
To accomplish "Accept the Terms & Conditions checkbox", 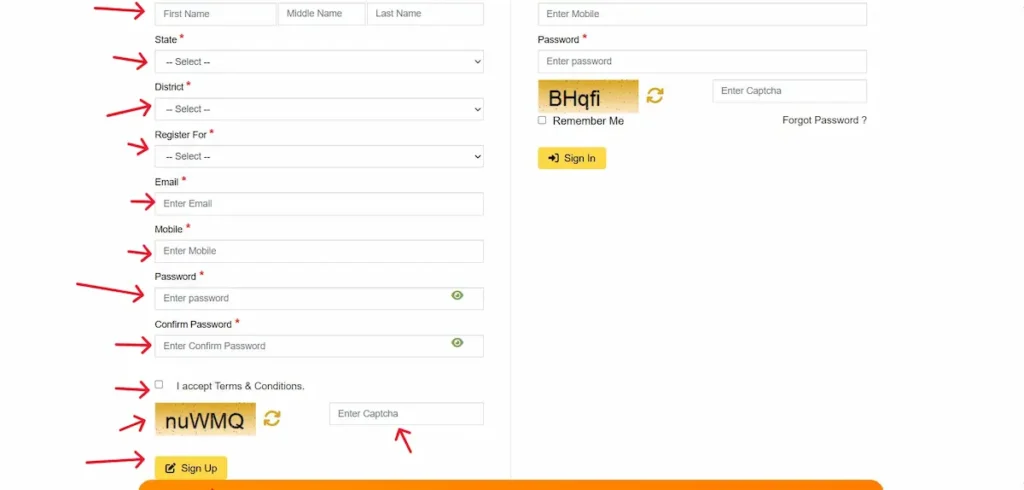I will 159,385.
